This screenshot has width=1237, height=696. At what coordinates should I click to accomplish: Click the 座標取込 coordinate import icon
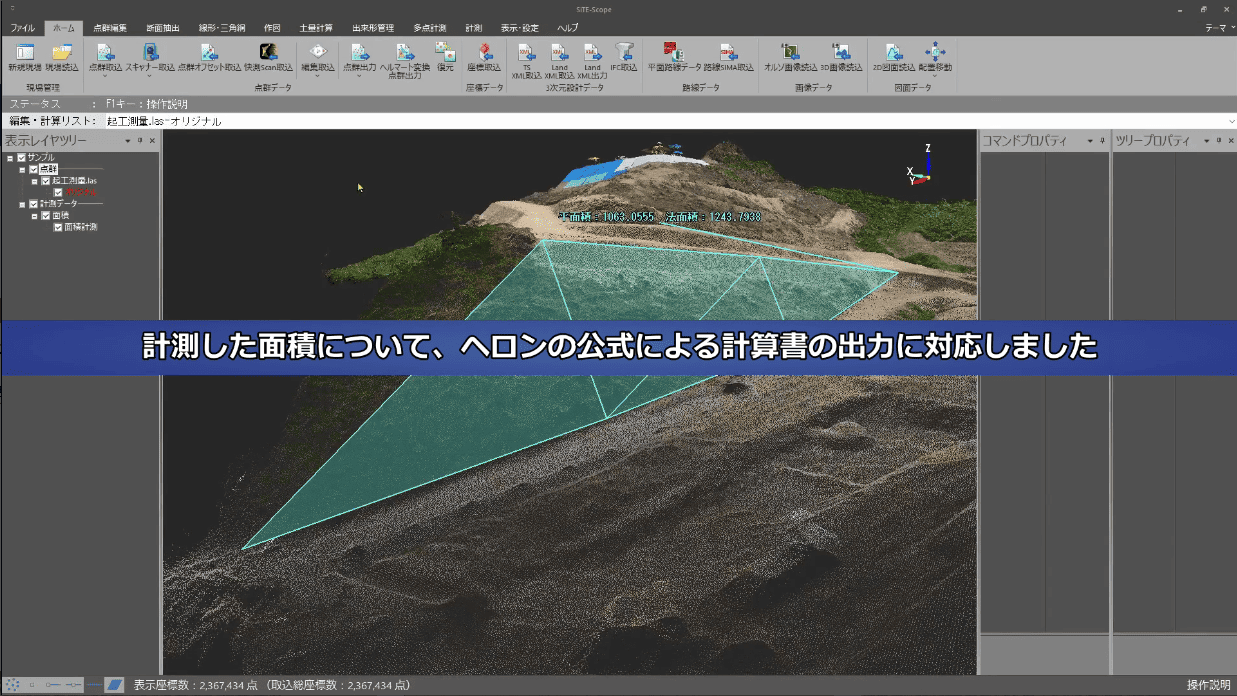484,52
